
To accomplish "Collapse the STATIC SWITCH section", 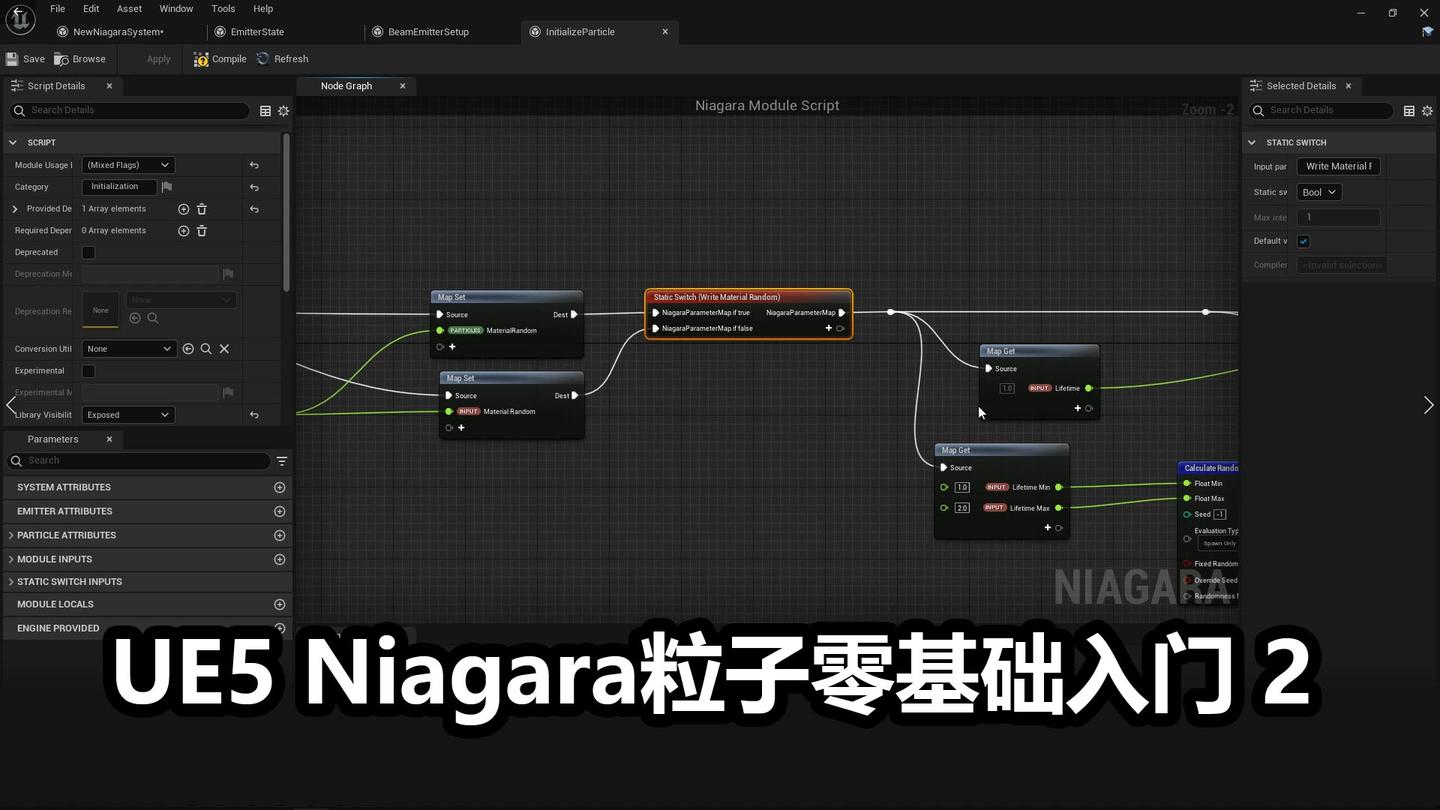I will tap(1251, 143).
